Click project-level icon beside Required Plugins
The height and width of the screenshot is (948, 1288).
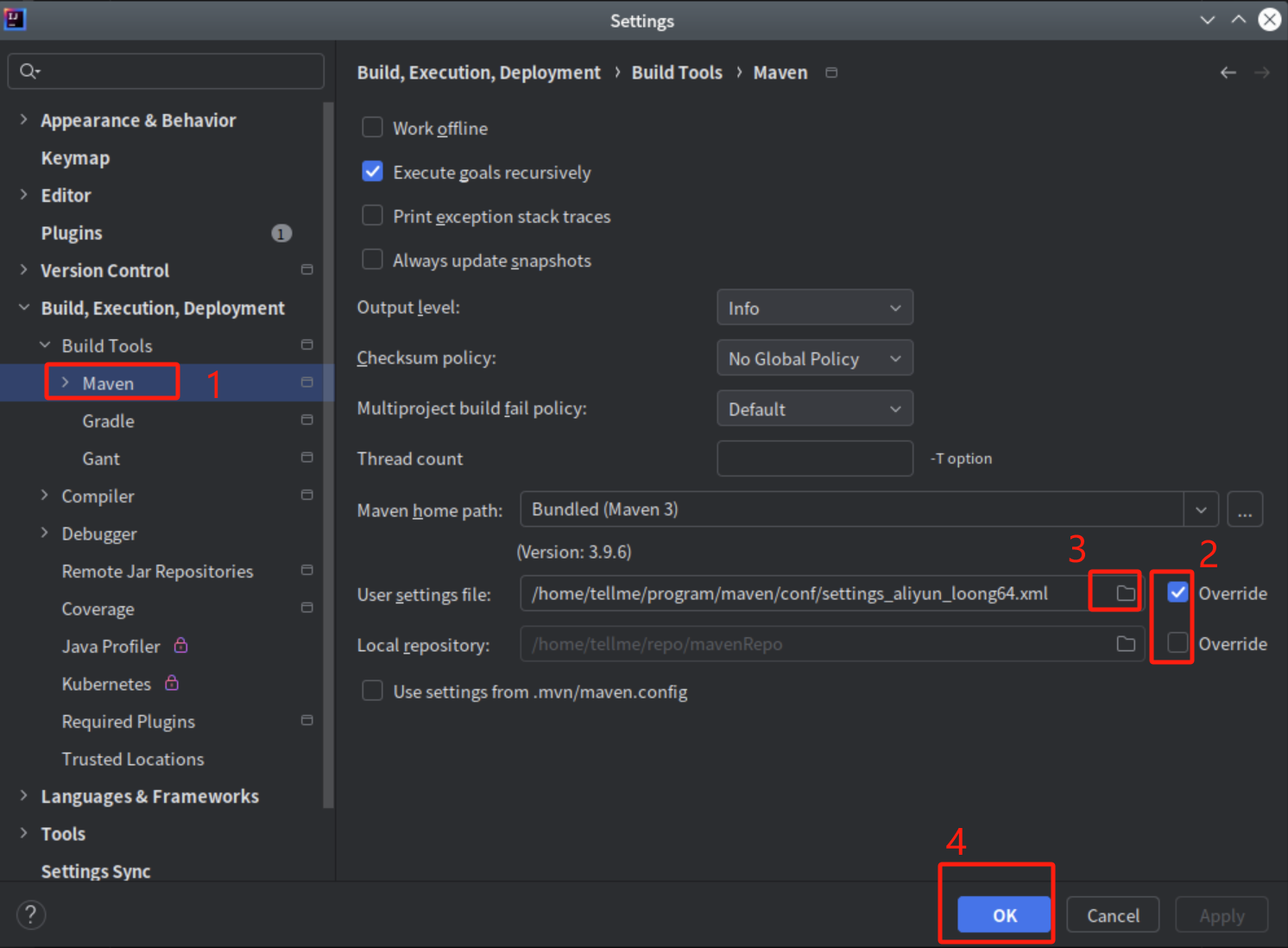point(306,721)
